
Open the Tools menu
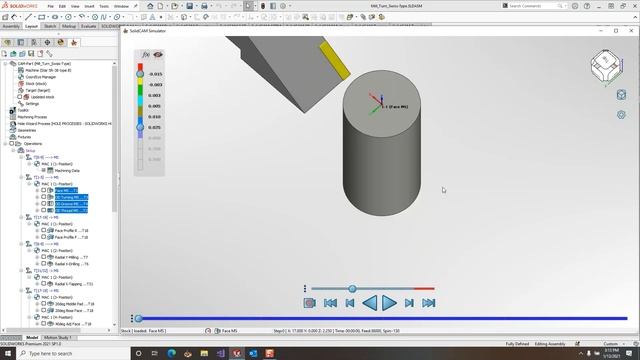coord(104,6)
